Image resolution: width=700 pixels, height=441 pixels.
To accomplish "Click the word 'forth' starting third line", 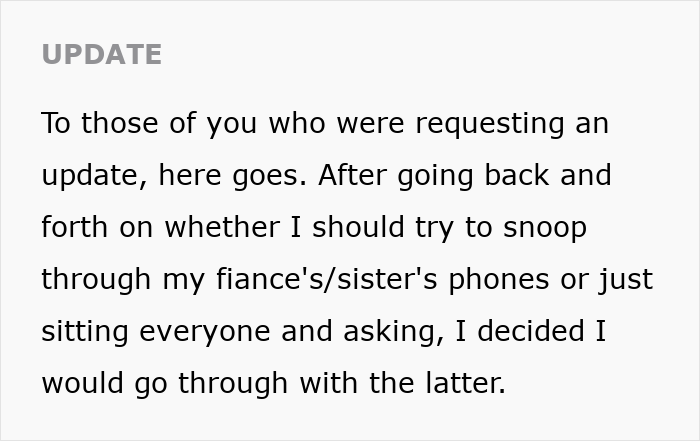I will pos(74,226).
